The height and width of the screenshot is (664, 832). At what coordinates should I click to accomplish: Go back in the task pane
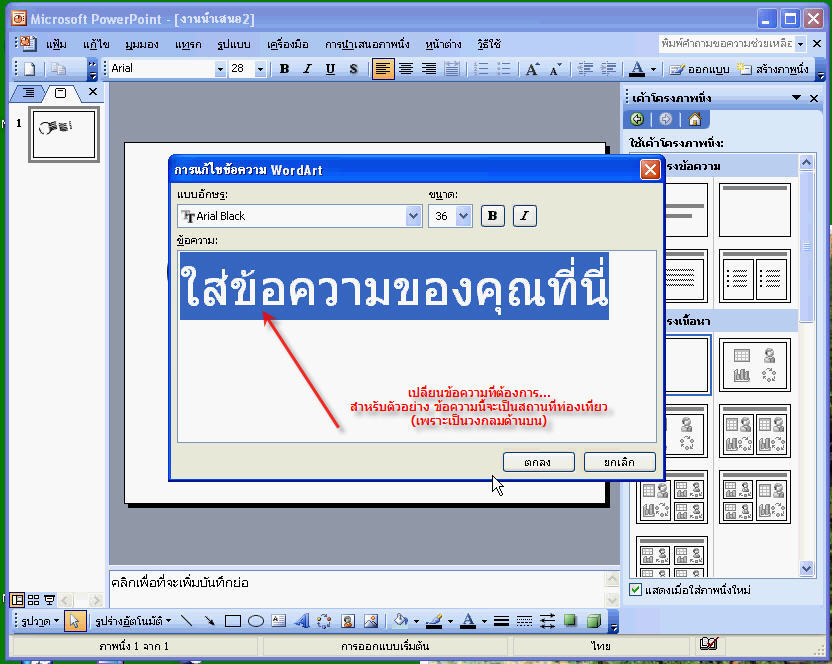(x=637, y=119)
